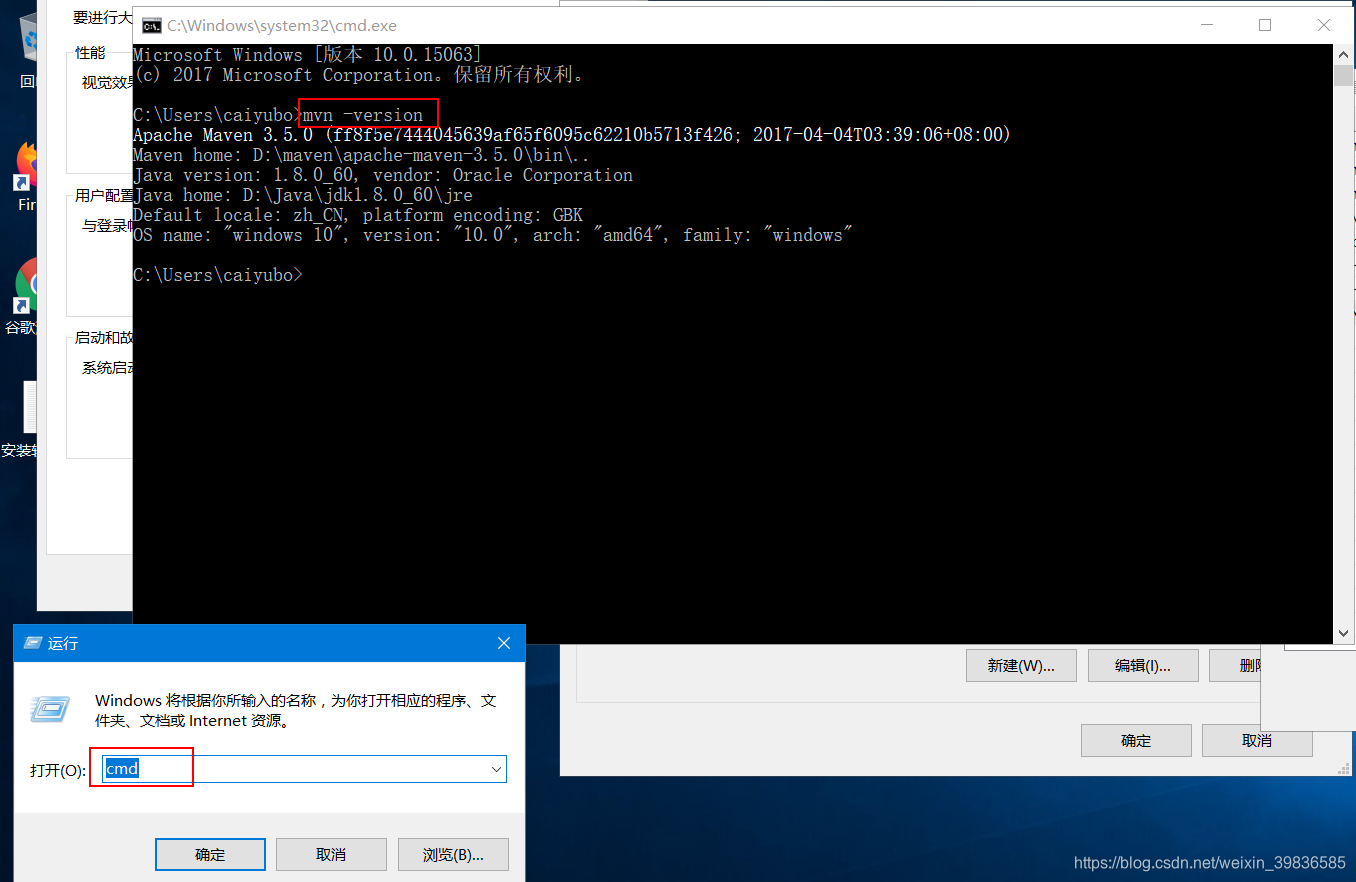The width and height of the screenshot is (1356, 882).
Task: Close the Run dialog
Action: [x=504, y=643]
